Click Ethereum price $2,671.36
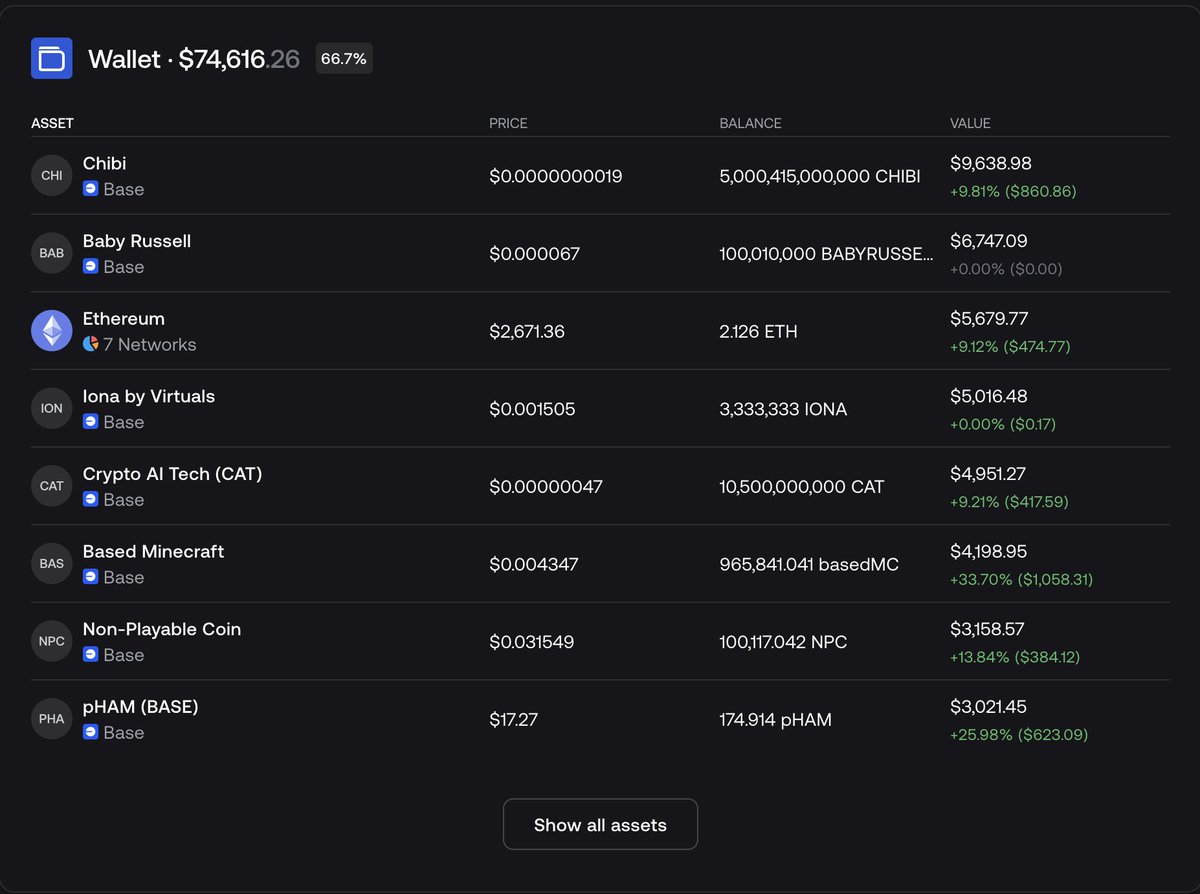The height and width of the screenshot is (894, 1200). click(x=527, y=331)
